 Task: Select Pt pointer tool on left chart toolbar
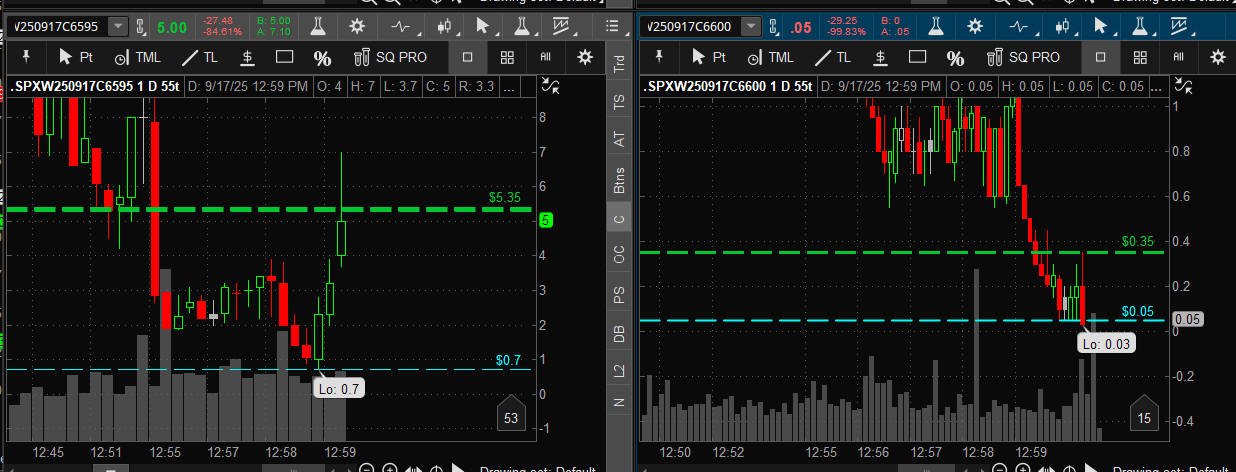(76, 58)
